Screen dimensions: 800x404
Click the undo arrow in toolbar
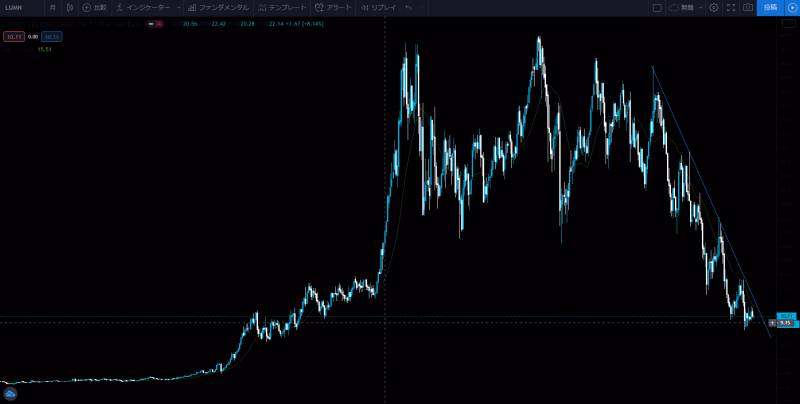click(408, 7)
